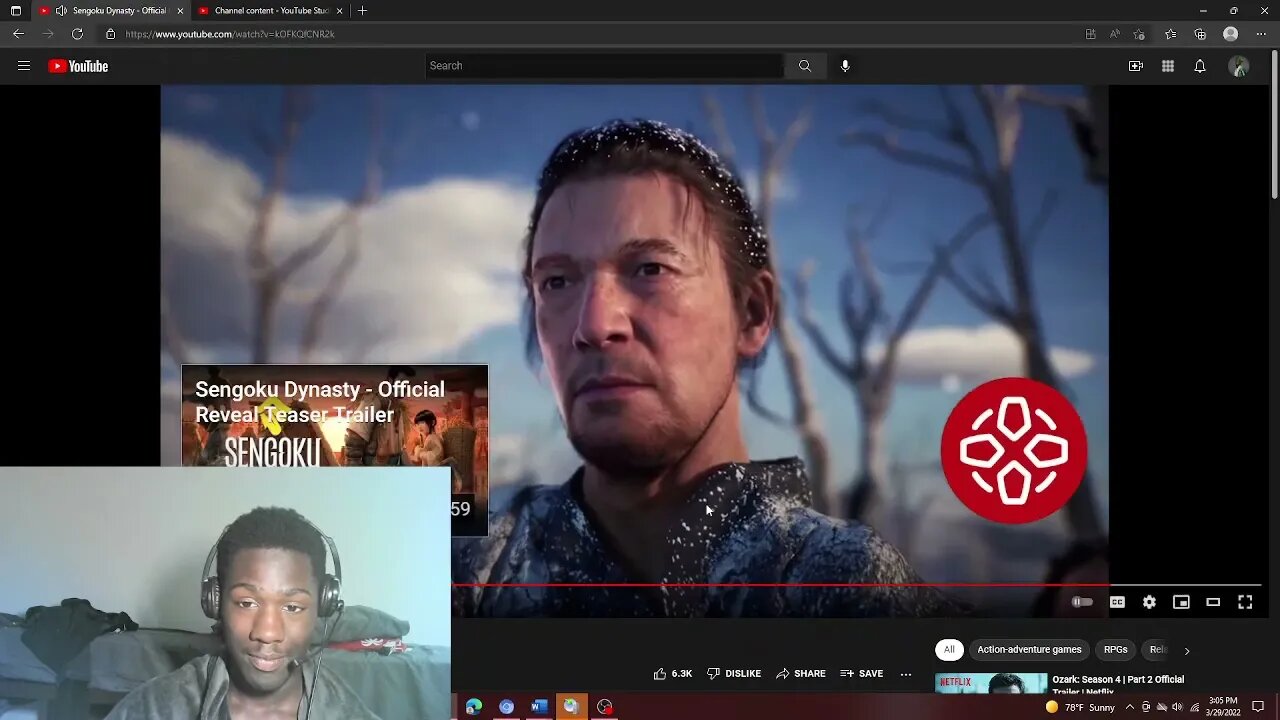This screenshot has width=1280, height=720.
Task: Click the browser address bar URL
Action: click(230, 34)
